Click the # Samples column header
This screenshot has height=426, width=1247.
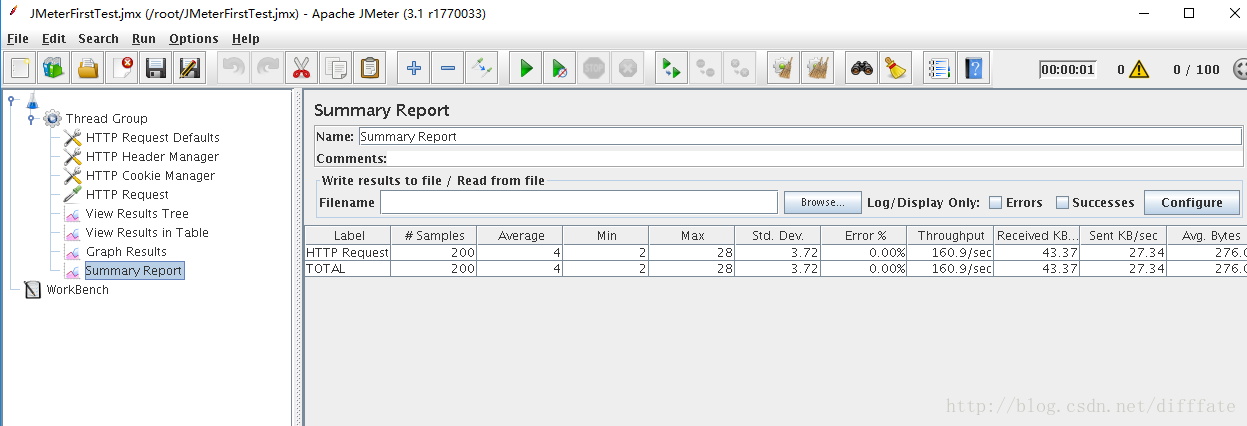433,235
